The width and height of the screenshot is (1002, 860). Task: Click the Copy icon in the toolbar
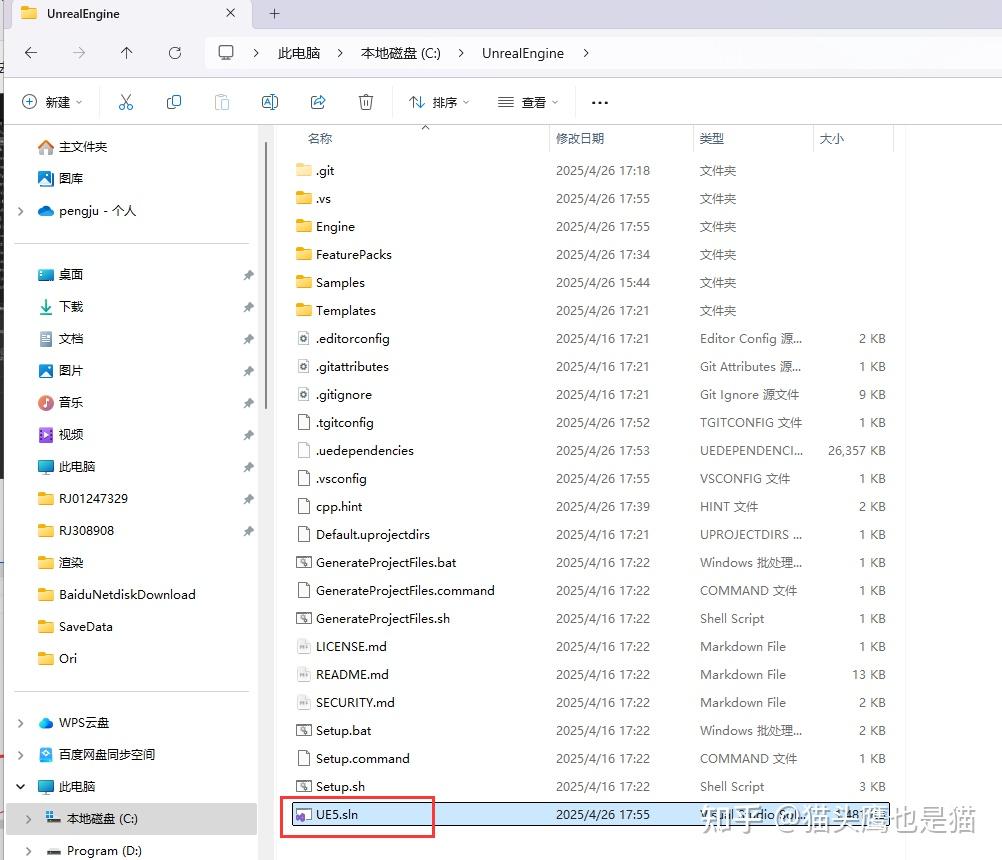[x=174, y=101]
